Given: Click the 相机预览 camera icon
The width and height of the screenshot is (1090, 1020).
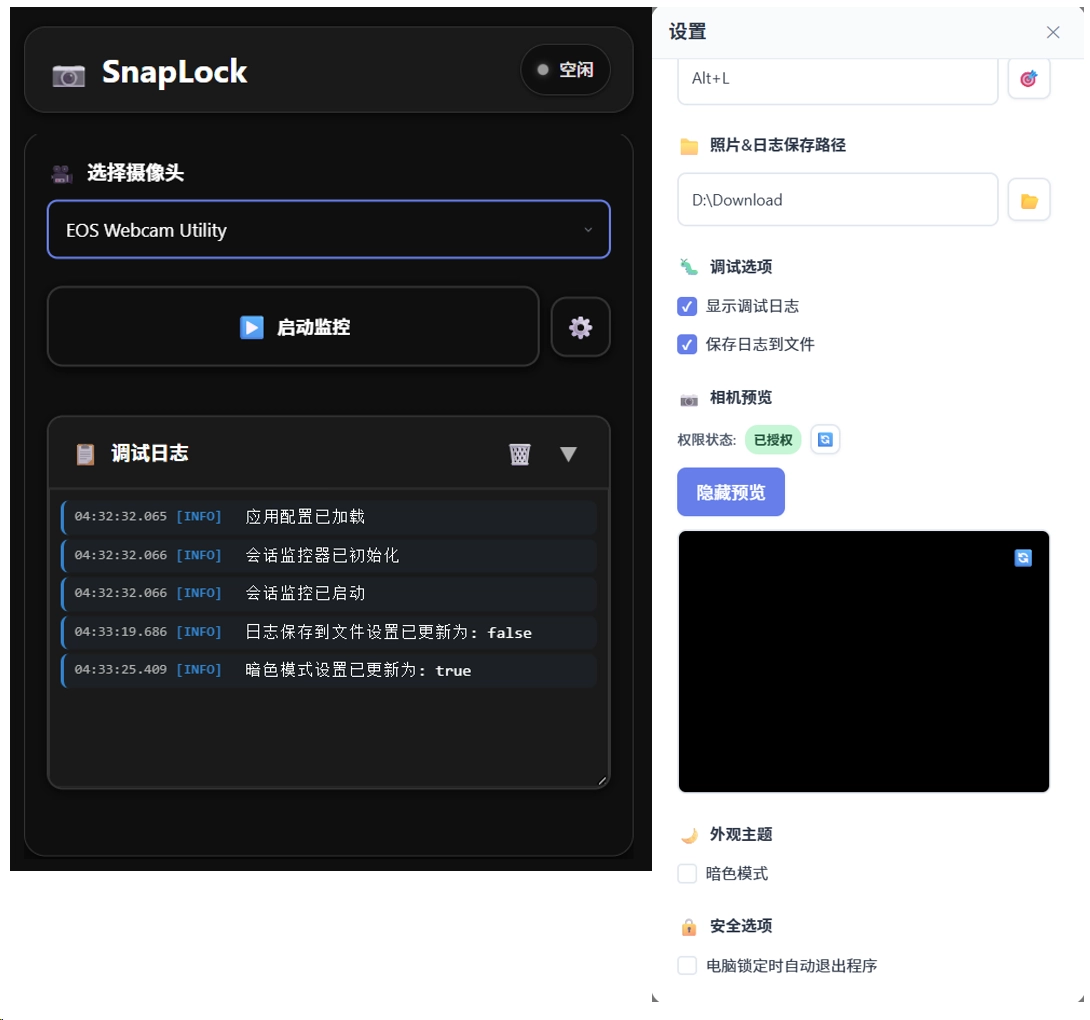Looking at the screenshot, I should tap(689, 399).
